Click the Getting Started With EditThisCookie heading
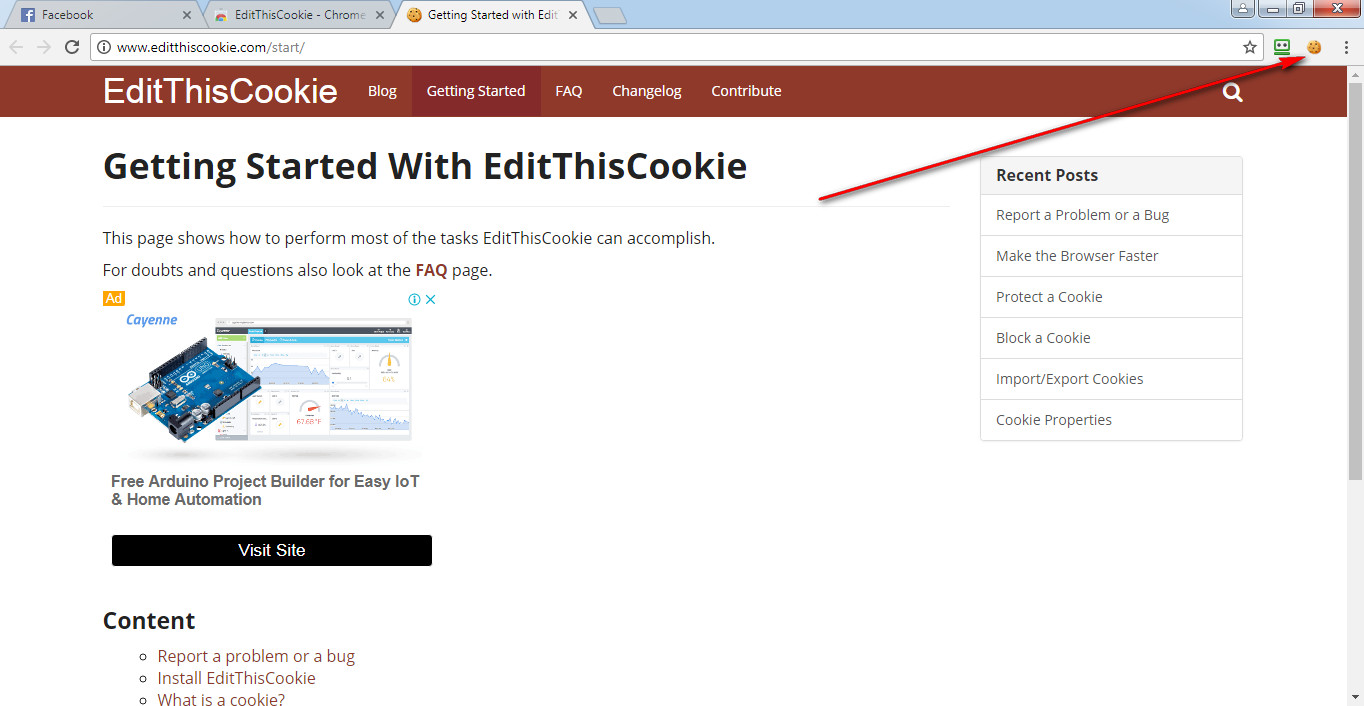Image resolution: width=1364 pixels, height=706 pixels. point(425,166)
